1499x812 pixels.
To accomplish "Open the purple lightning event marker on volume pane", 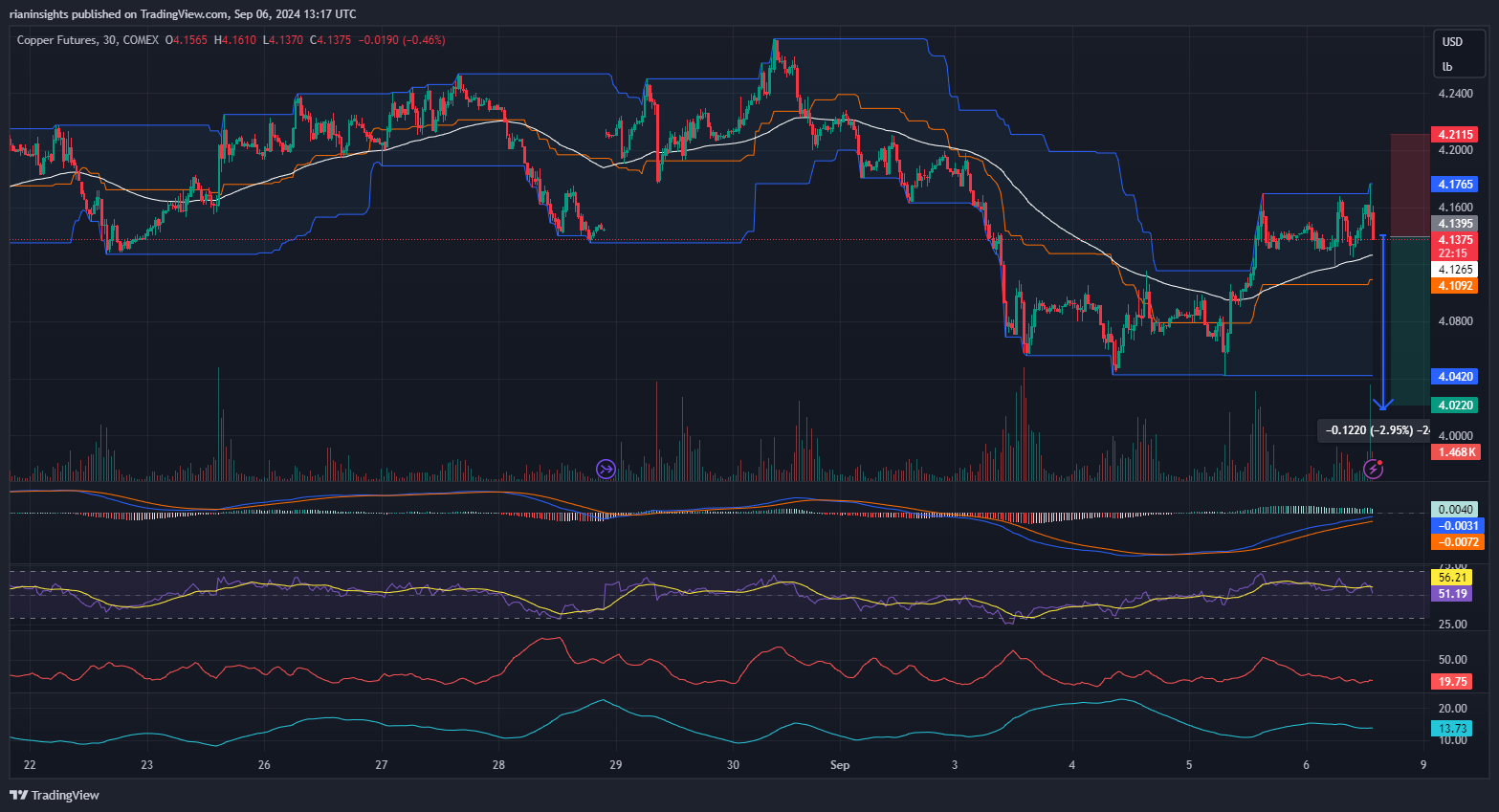I will (1374, 469).
